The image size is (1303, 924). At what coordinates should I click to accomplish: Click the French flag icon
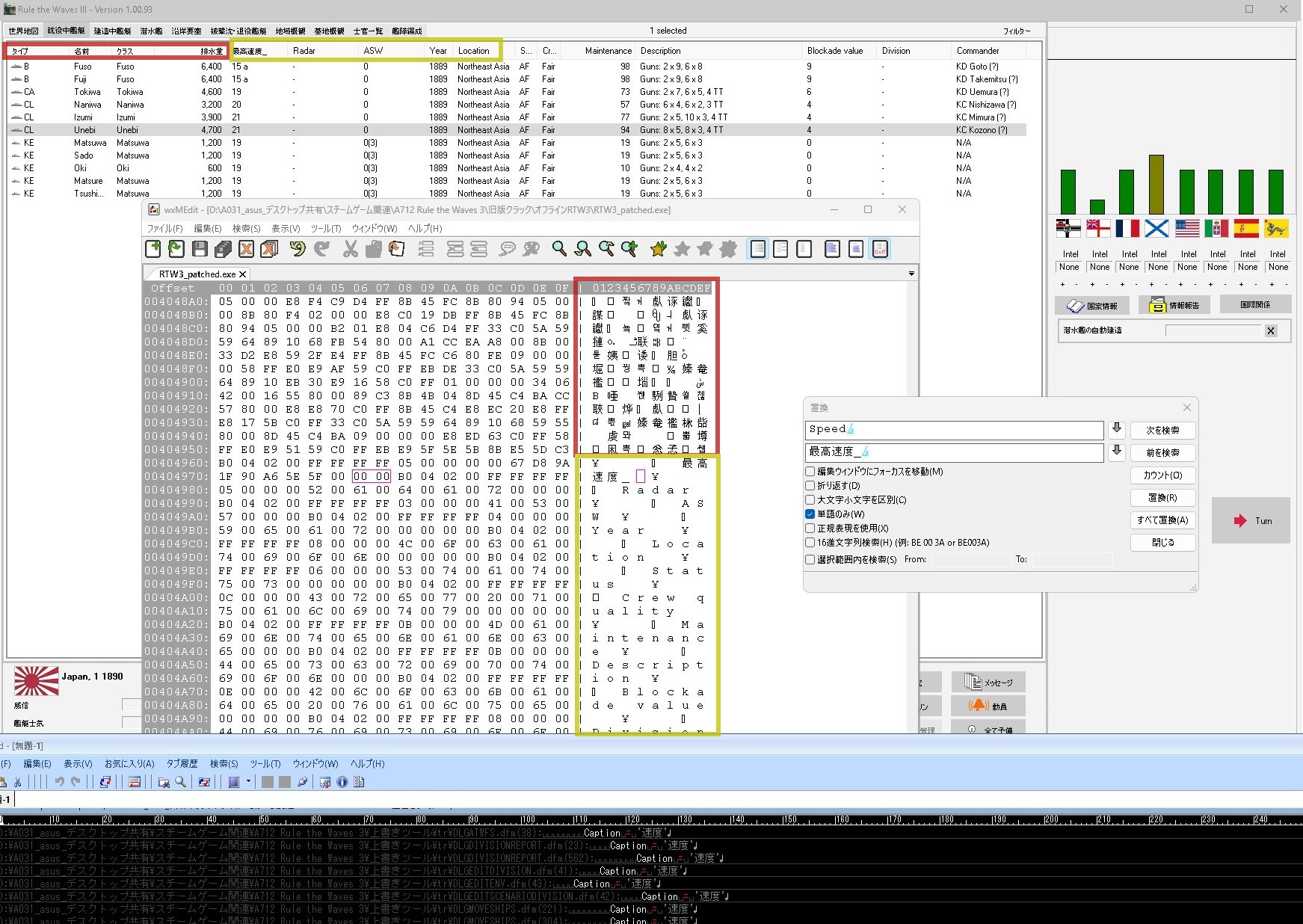[1127, 228]
